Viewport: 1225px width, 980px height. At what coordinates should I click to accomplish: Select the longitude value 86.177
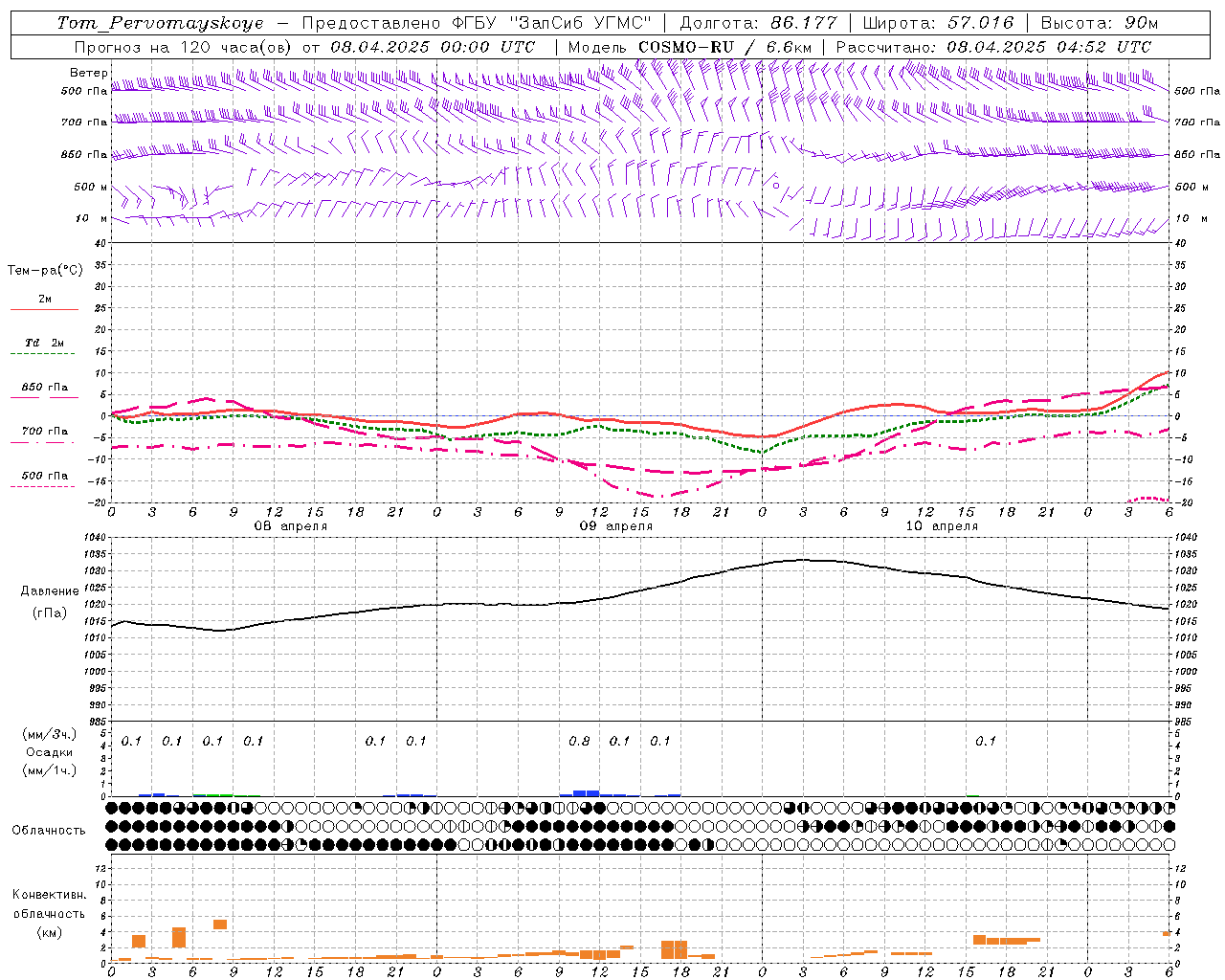[x=803, y=23]
